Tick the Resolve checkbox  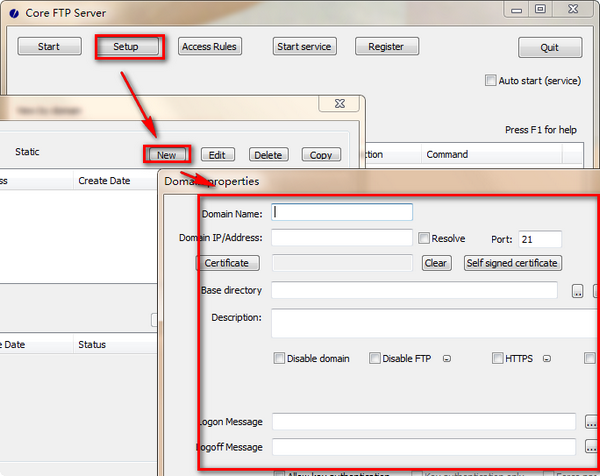(x=424, y=238)
